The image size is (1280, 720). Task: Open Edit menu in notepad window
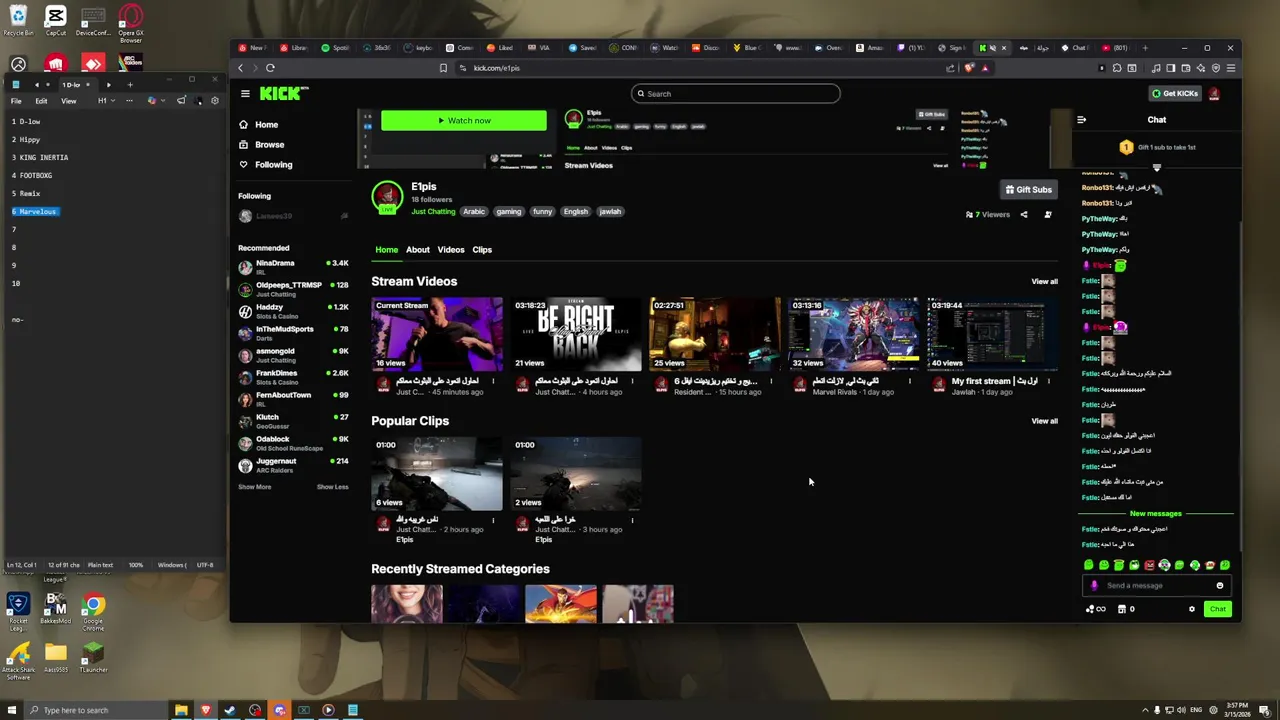[41, 101]
